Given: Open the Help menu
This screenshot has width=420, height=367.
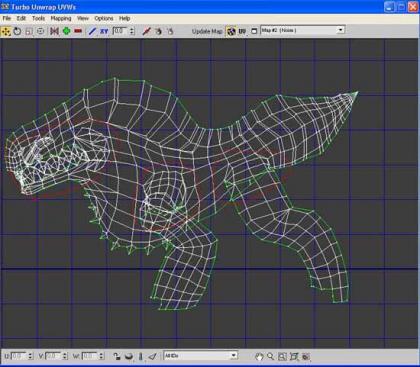Looking at the screenshot, I should (x=124, y=18).
